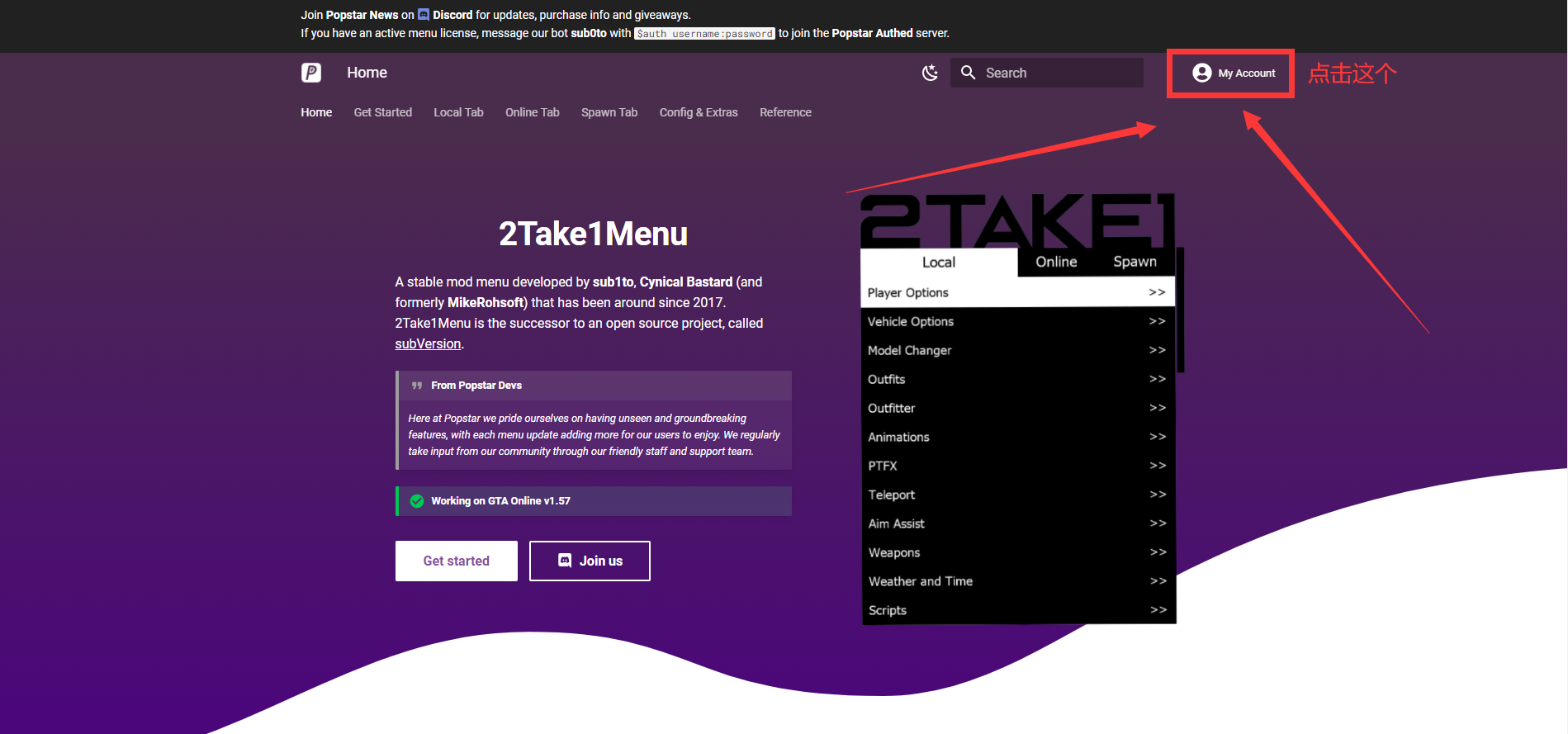Screen dimensions: 1568x734
Task: Click the $auth username:password code text
Action: click(704, 33)
